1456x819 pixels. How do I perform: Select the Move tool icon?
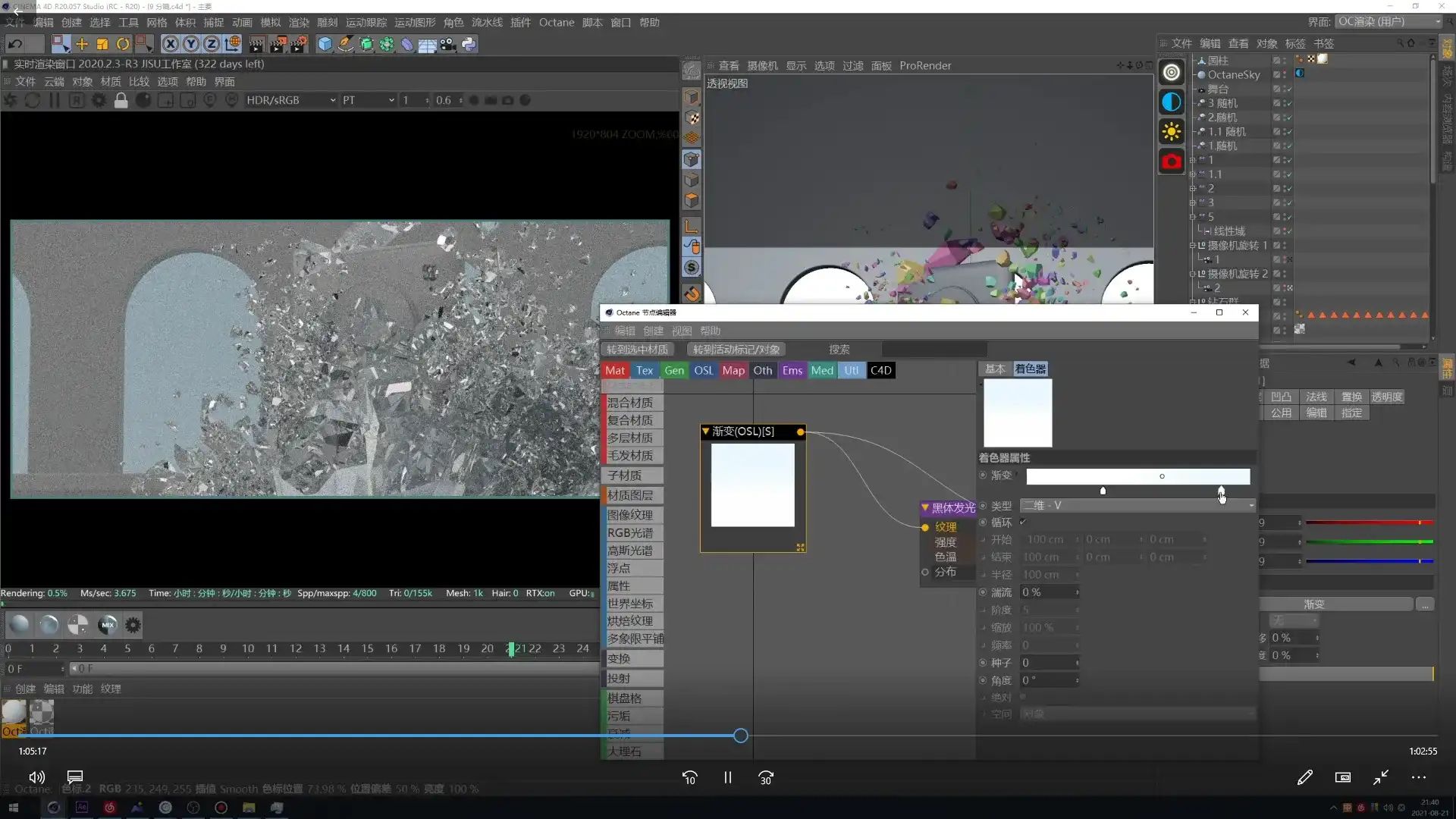pos(82,44)
